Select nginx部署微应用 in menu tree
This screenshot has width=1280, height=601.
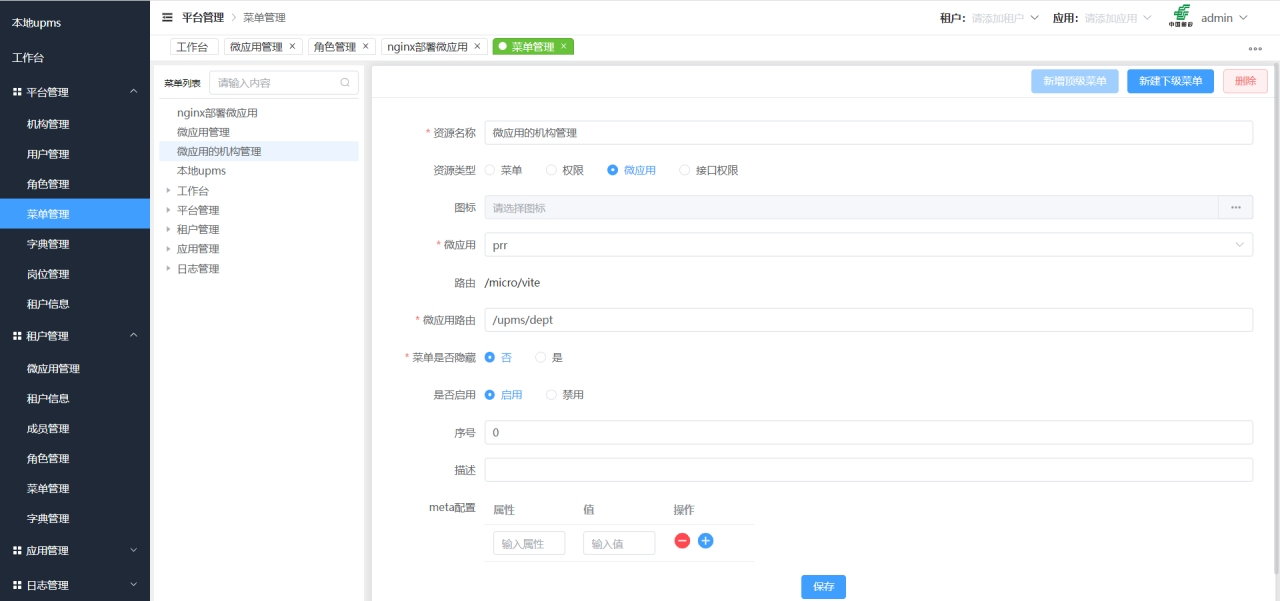click(x=217, y=113)
